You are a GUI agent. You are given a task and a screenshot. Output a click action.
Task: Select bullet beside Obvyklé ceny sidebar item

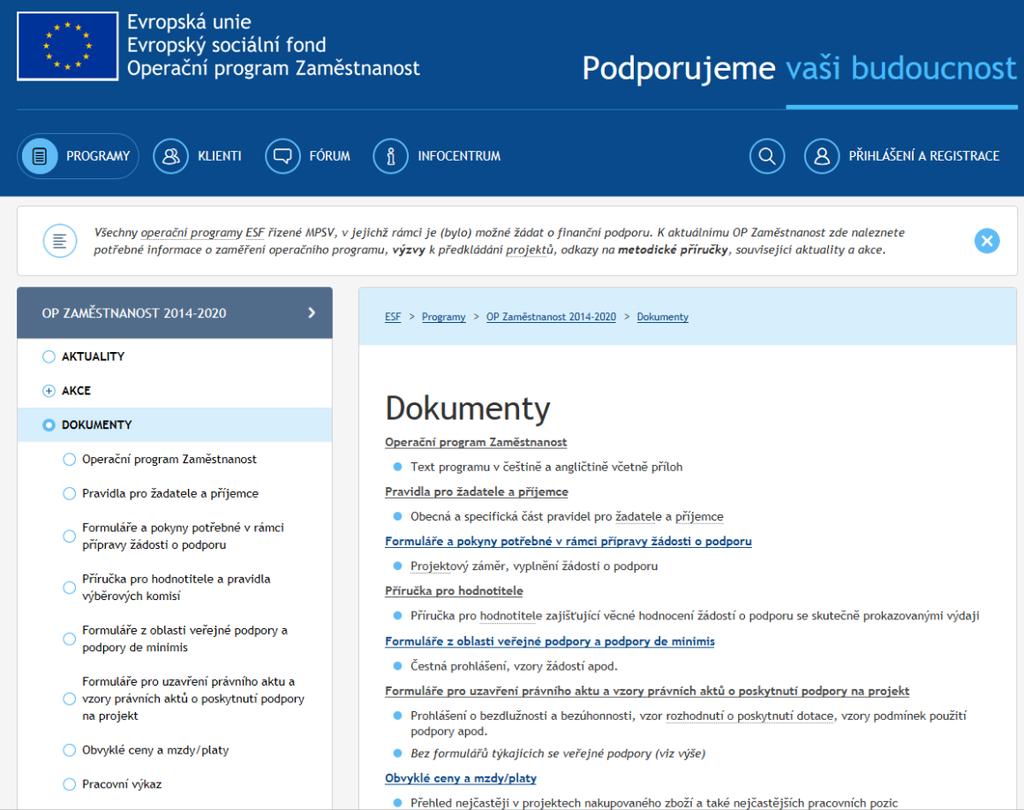point(69,750)
